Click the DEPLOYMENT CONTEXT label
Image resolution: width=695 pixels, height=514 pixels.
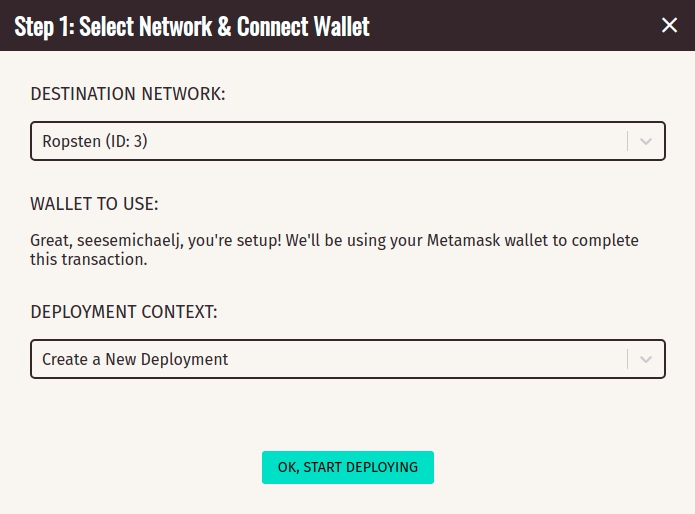tap(124, 312)
